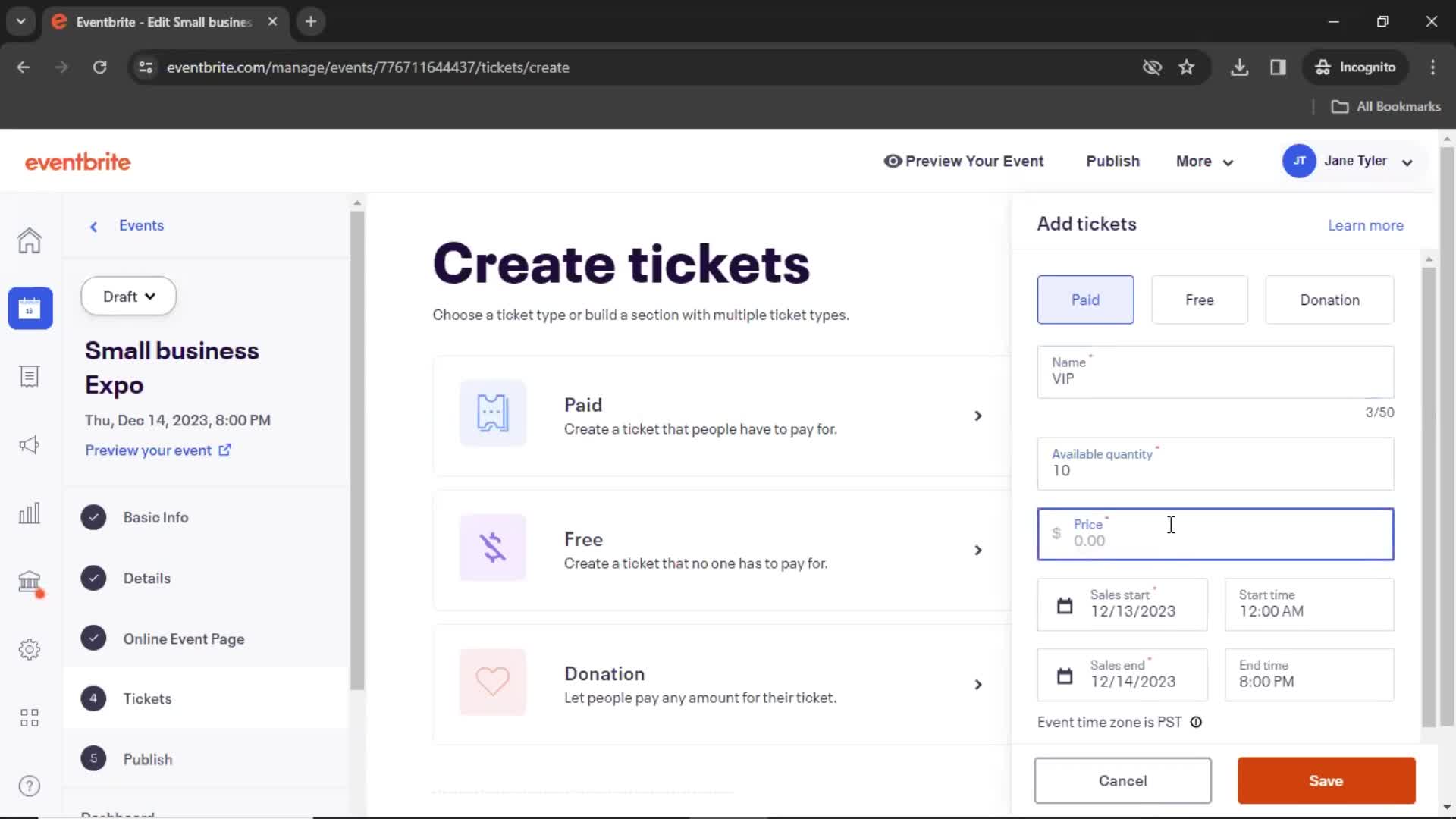Click the Cancel ticket button
Screen dimensions: 1456x819
point(1123,781)
